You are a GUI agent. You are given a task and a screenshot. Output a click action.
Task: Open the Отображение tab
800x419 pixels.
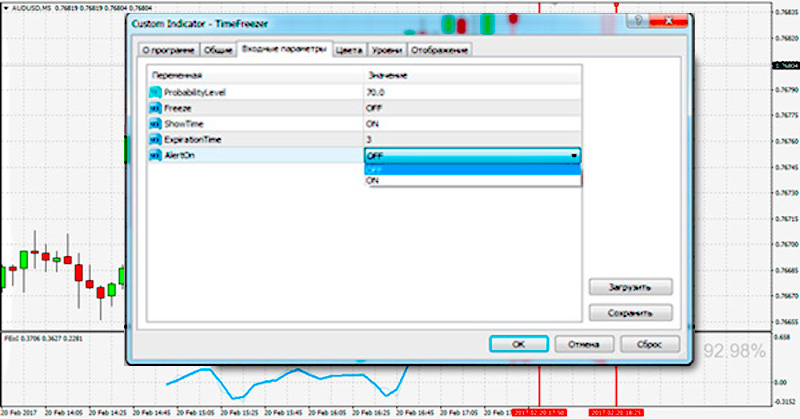tap(439, 50)
